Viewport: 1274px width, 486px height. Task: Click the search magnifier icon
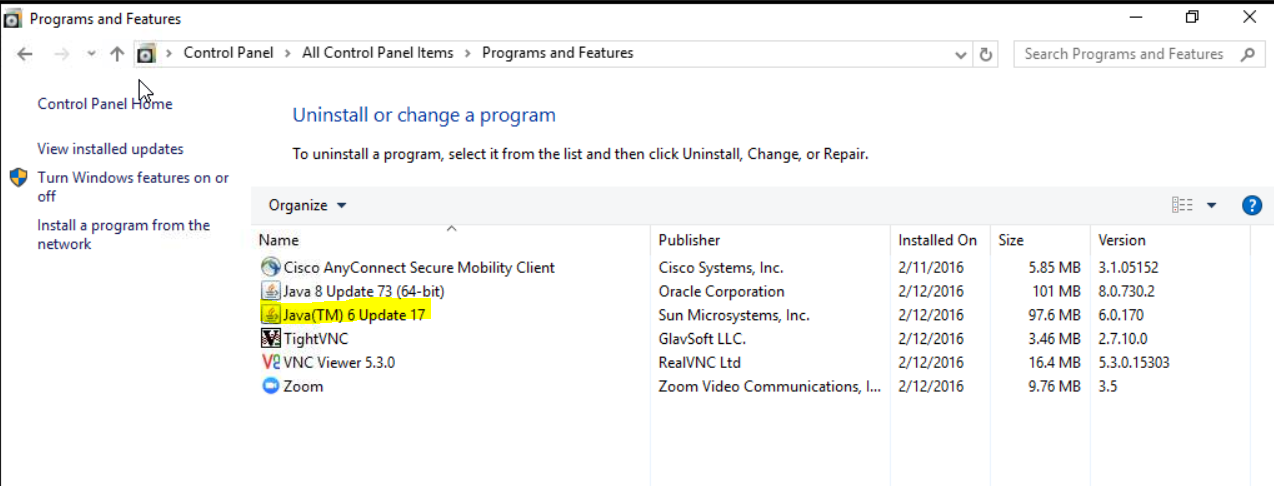[1247, 54]
